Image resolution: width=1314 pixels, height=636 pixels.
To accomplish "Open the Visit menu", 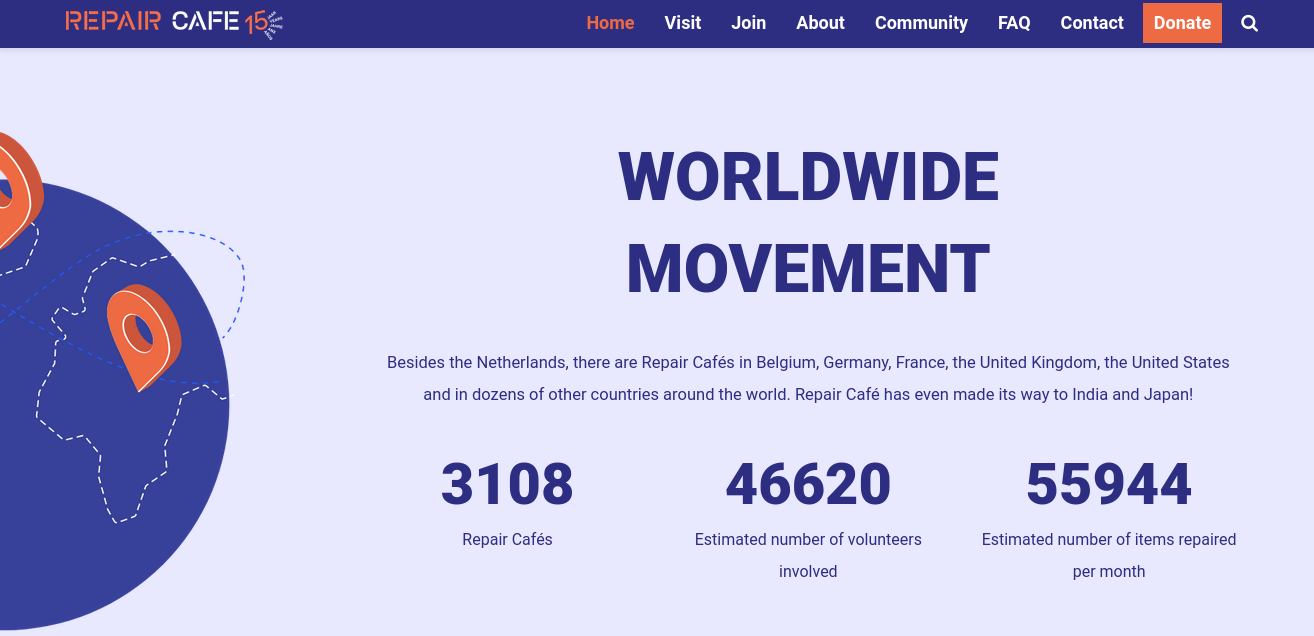I will (683, 23).
